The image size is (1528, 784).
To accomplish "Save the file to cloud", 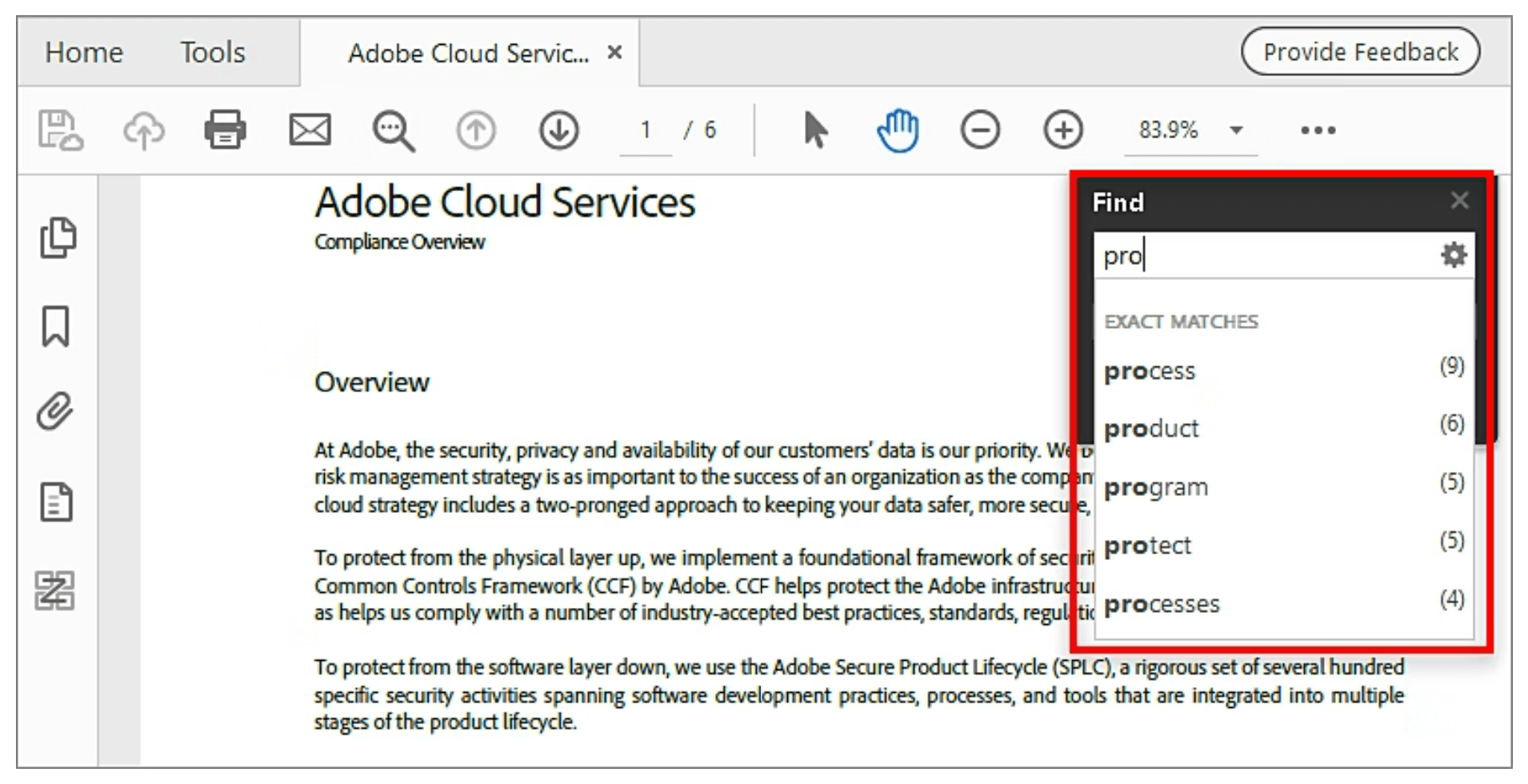I will coord(62,129).
